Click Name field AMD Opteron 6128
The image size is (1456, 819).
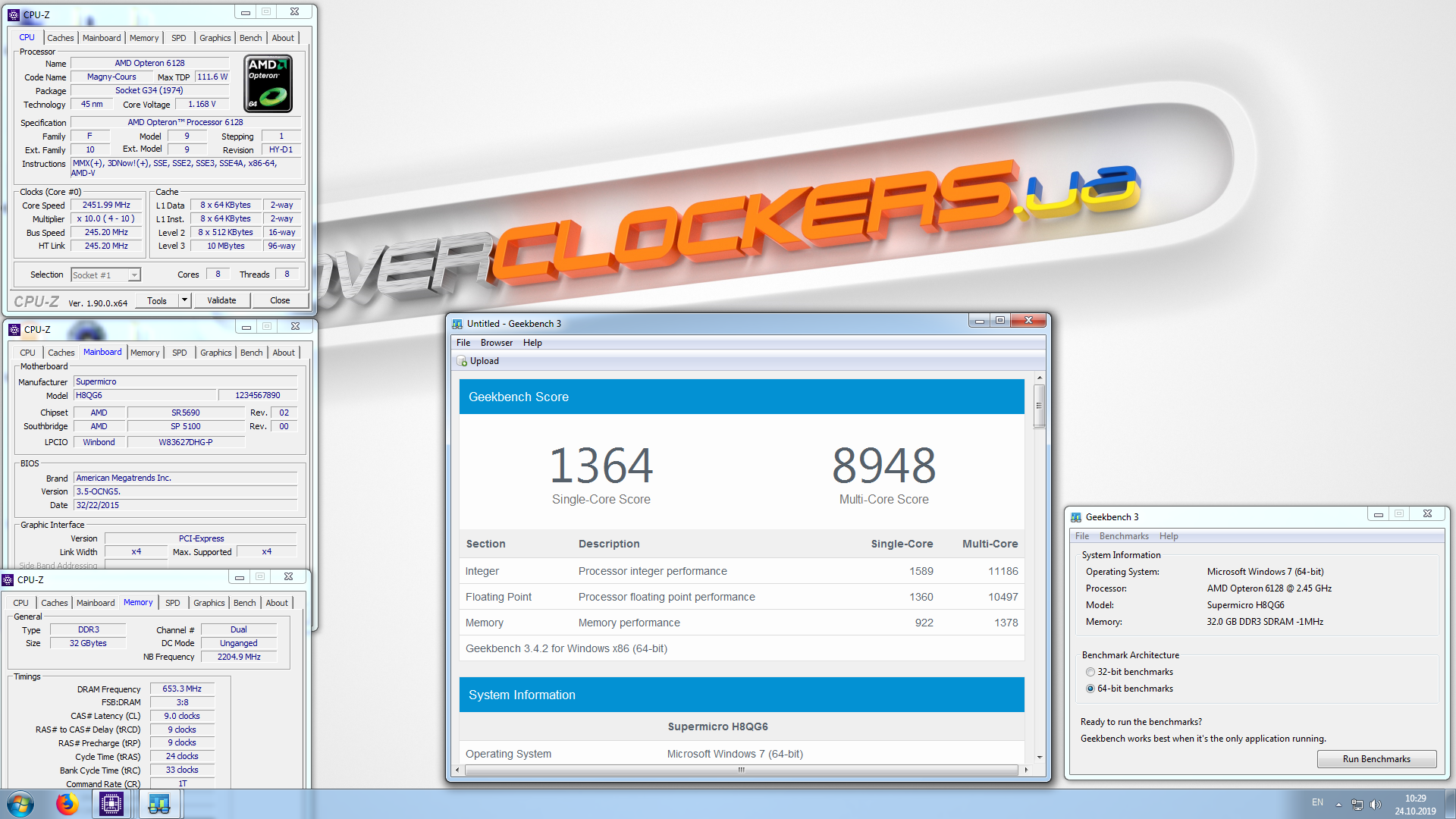coord(149,63)
